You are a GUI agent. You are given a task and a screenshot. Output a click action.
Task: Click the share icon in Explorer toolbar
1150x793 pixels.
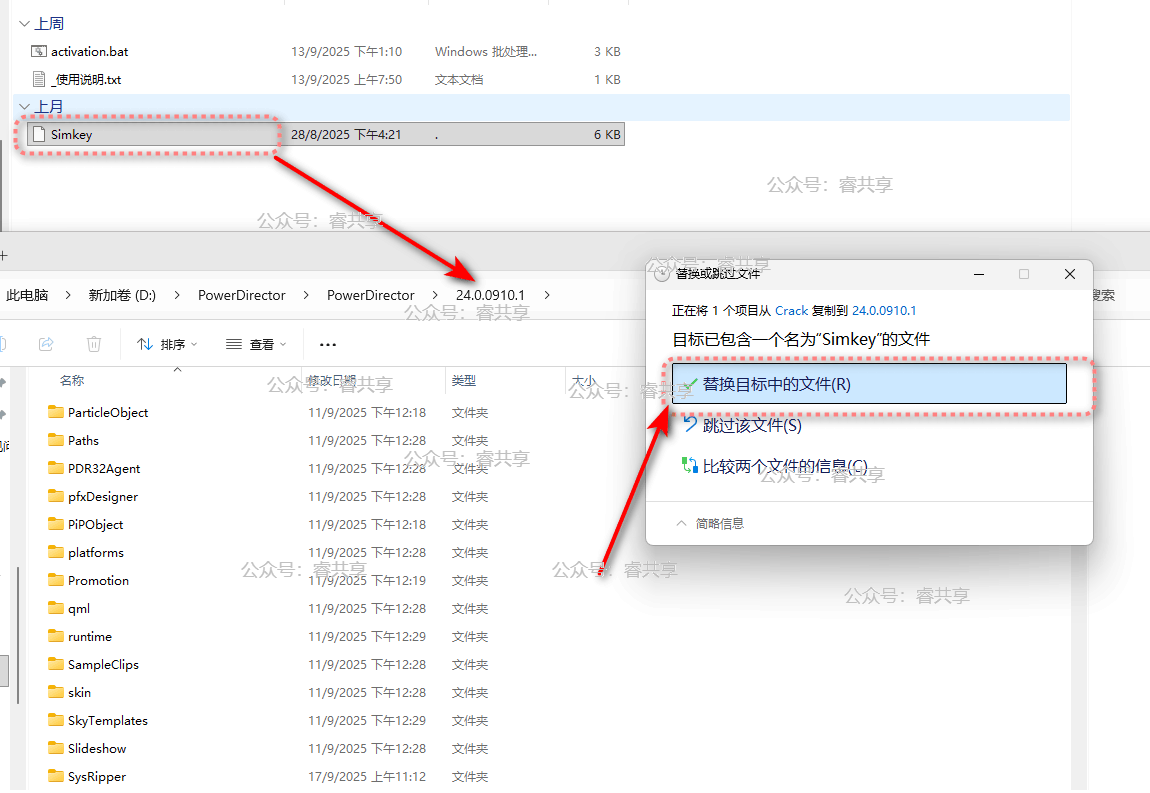pyautogui.click(x=46, y=344)
